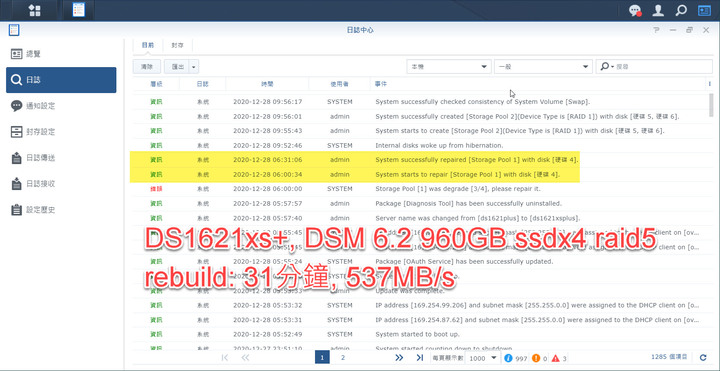Click the refresh log list icon
The width and height of the screenshot is (720, 371).
703,358
